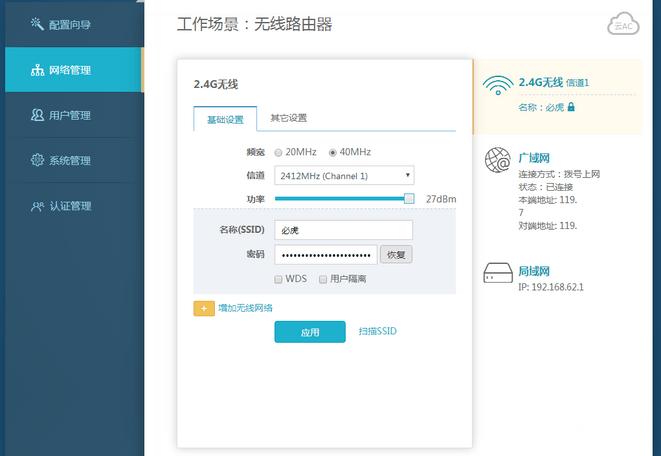The image size is (661, 456).
Task: Open the 局域网 link
Action: [x=534, y=271]
